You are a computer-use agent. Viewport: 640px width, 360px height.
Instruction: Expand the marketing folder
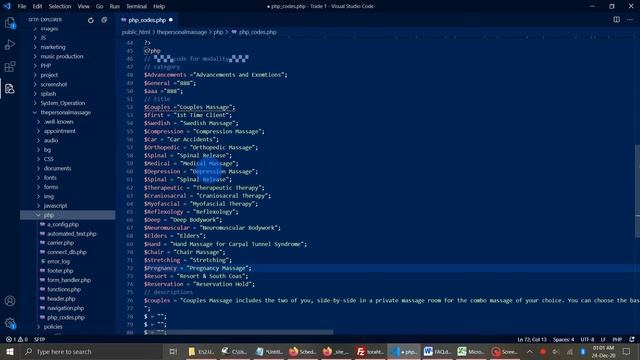click(x=53, y=47)
